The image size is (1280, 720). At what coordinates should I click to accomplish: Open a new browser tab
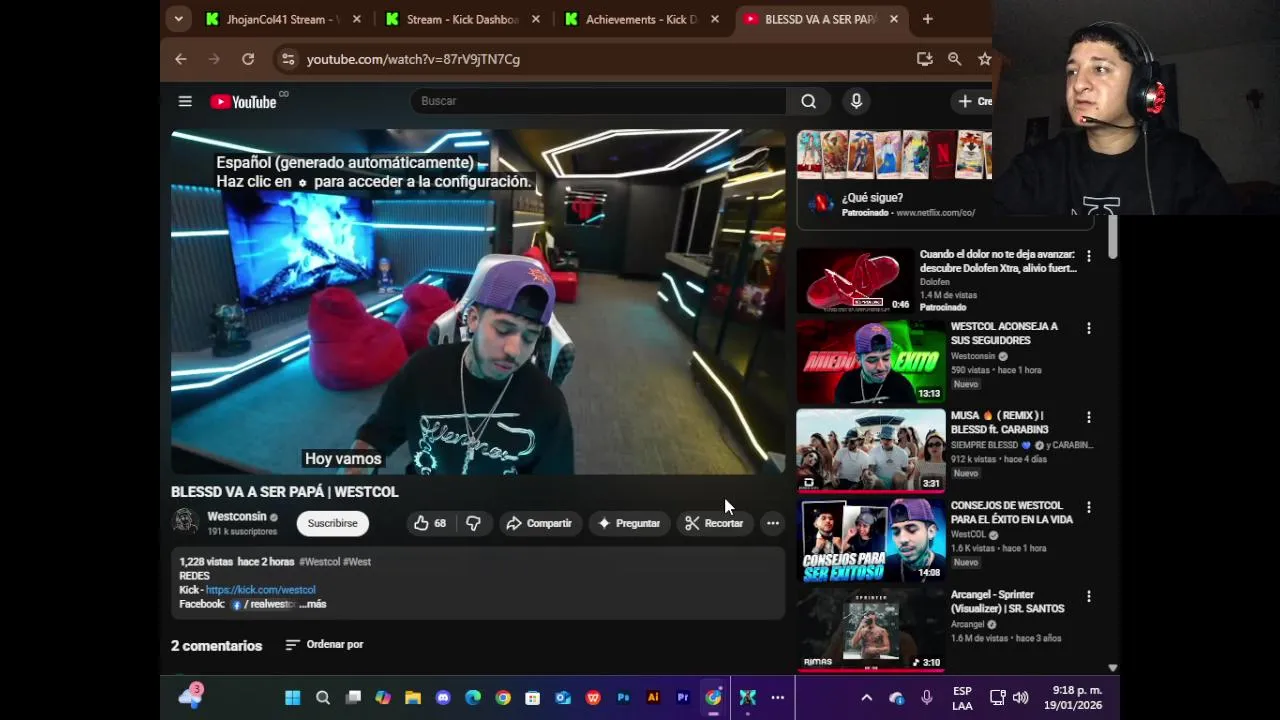[x=928, y=19]
